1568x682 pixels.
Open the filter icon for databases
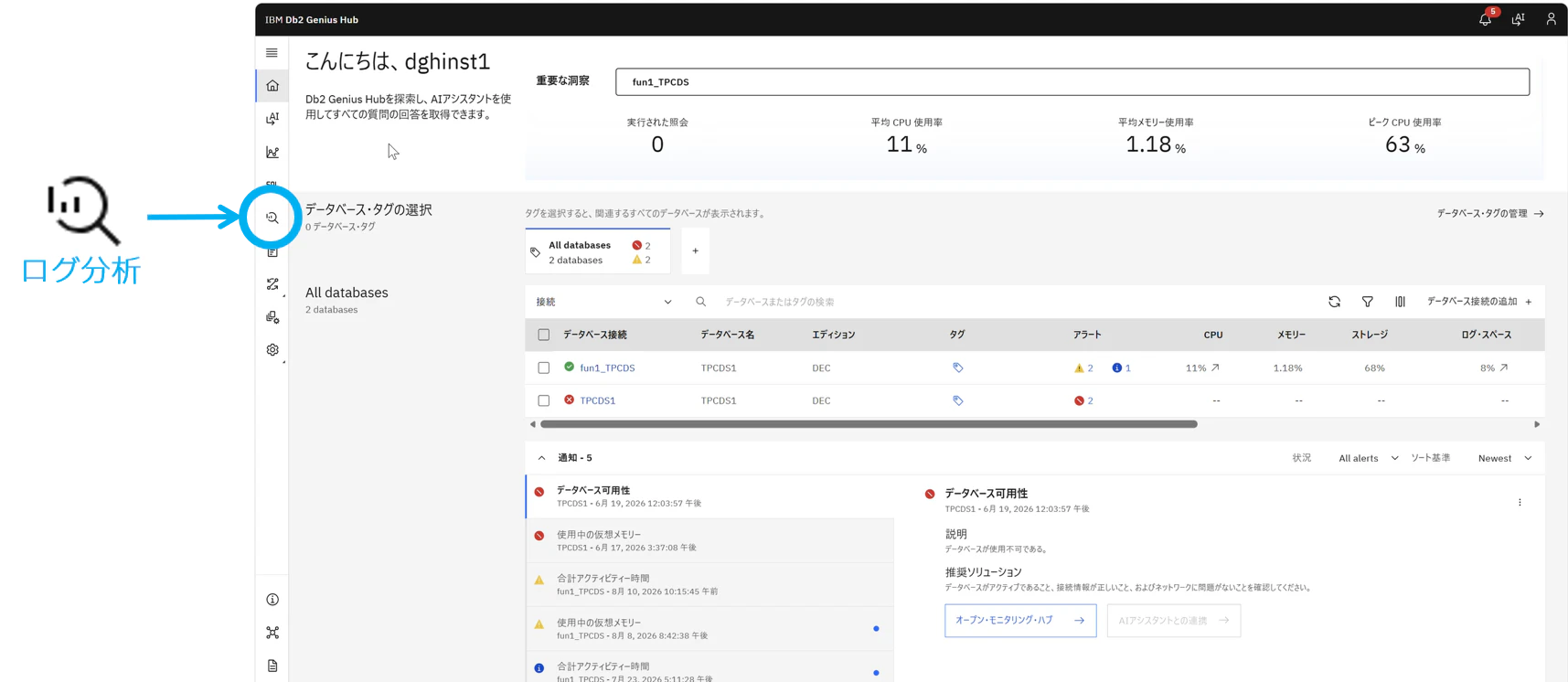pos(1367,302)
